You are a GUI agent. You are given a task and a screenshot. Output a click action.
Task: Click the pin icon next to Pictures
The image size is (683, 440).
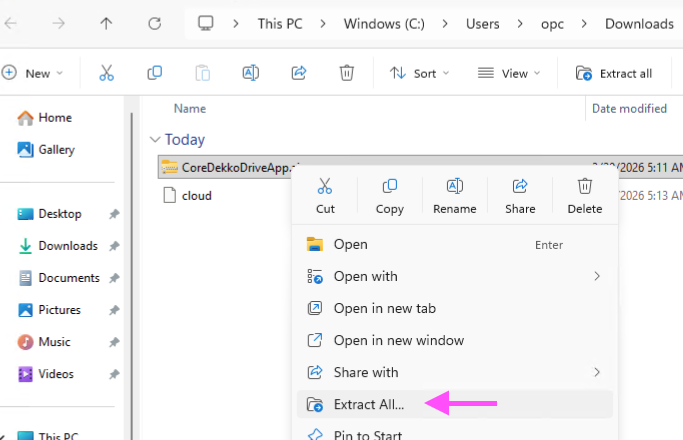pyautogui.click(x=114, y=310)
